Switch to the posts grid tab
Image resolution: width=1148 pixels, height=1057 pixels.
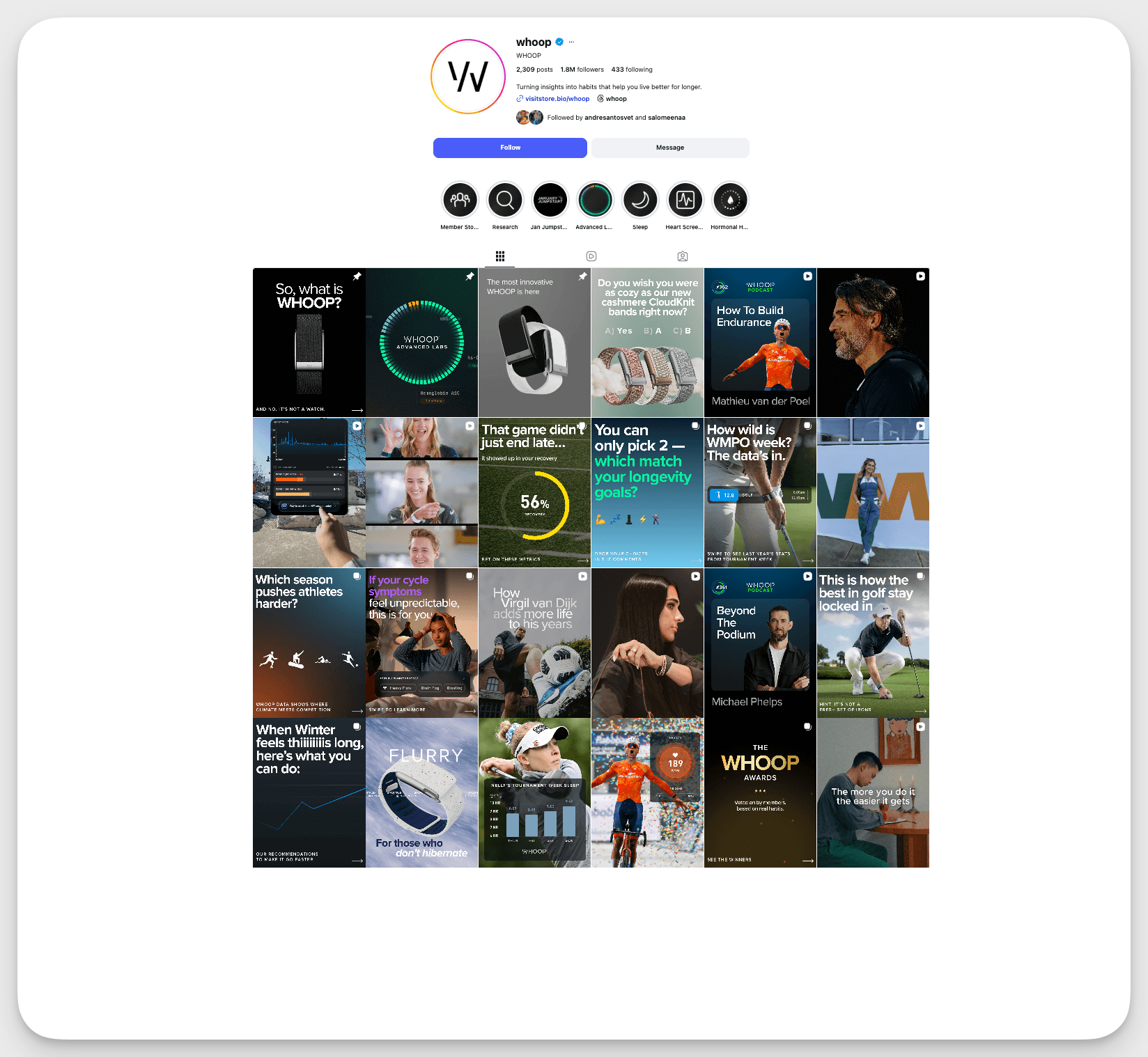pos(500,256)
